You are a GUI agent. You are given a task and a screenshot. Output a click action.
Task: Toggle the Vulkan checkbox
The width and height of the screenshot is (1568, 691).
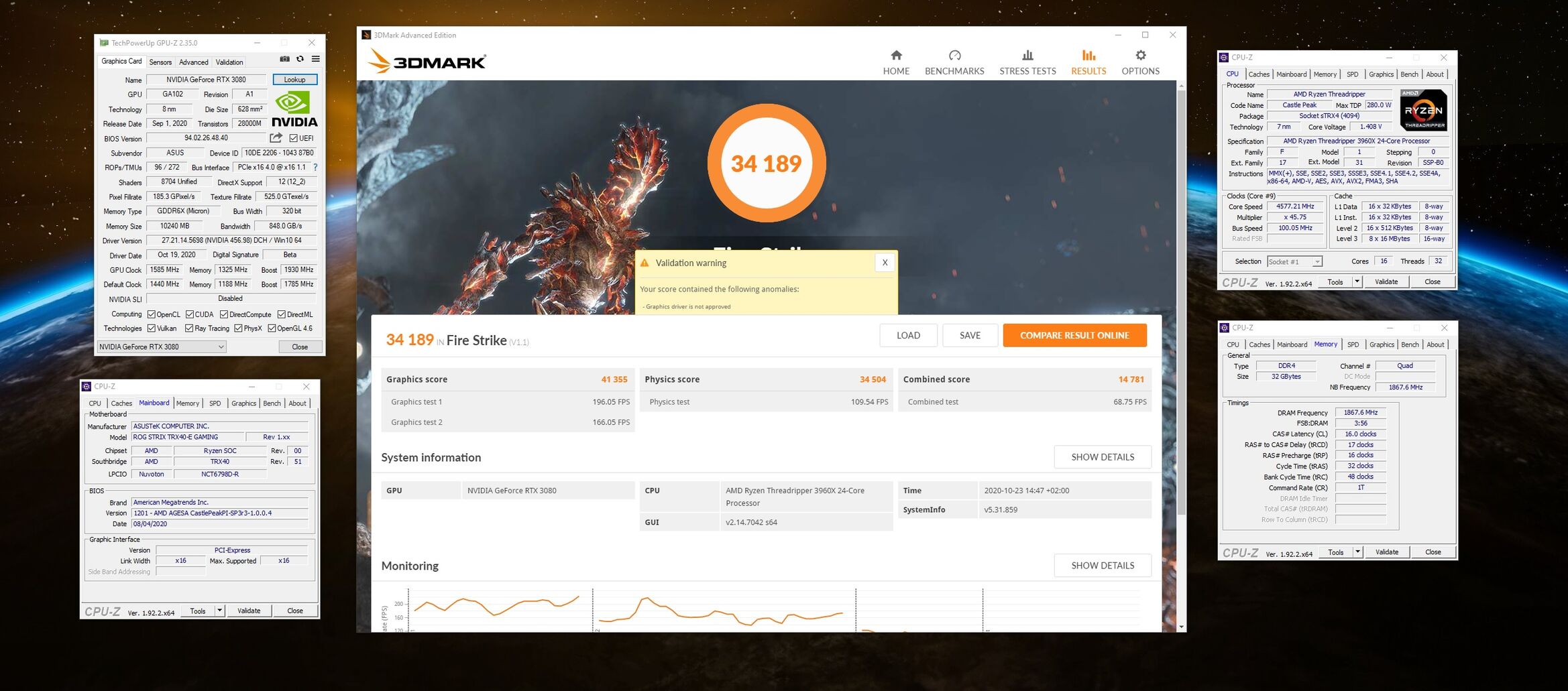tap(152, 328)
